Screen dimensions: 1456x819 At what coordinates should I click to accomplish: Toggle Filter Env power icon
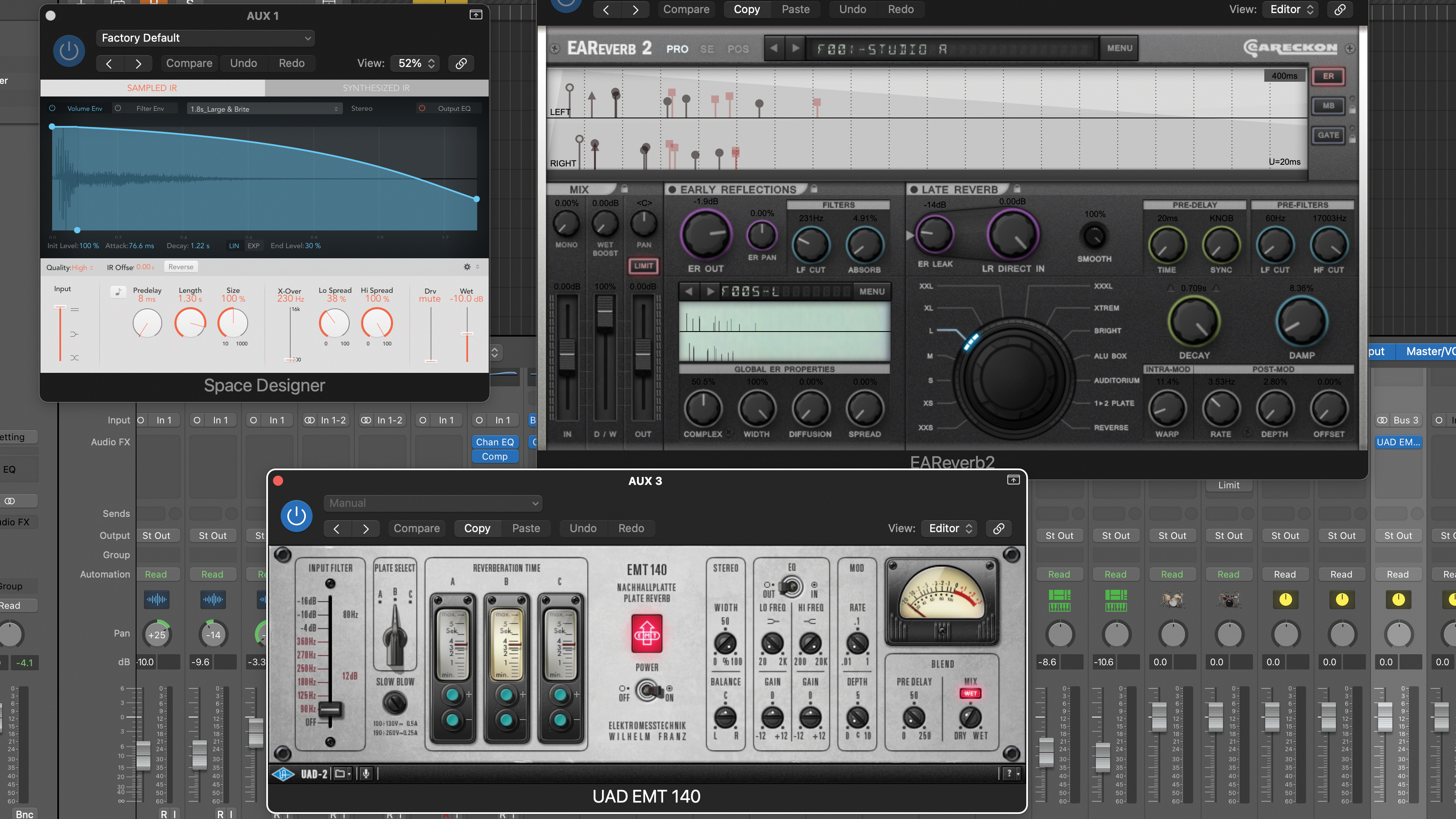[x=118, y=108]
